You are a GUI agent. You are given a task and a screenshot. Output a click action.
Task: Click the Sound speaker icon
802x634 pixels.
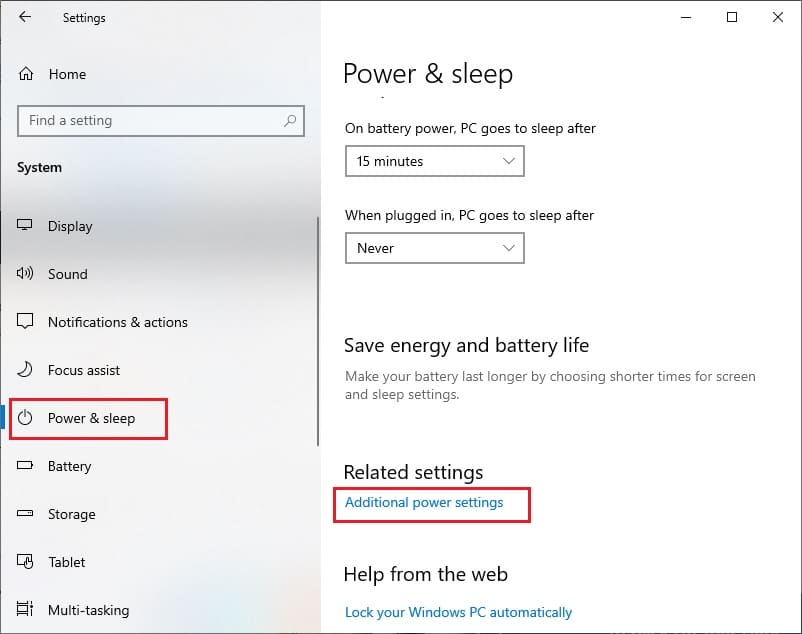coord(27,274)
